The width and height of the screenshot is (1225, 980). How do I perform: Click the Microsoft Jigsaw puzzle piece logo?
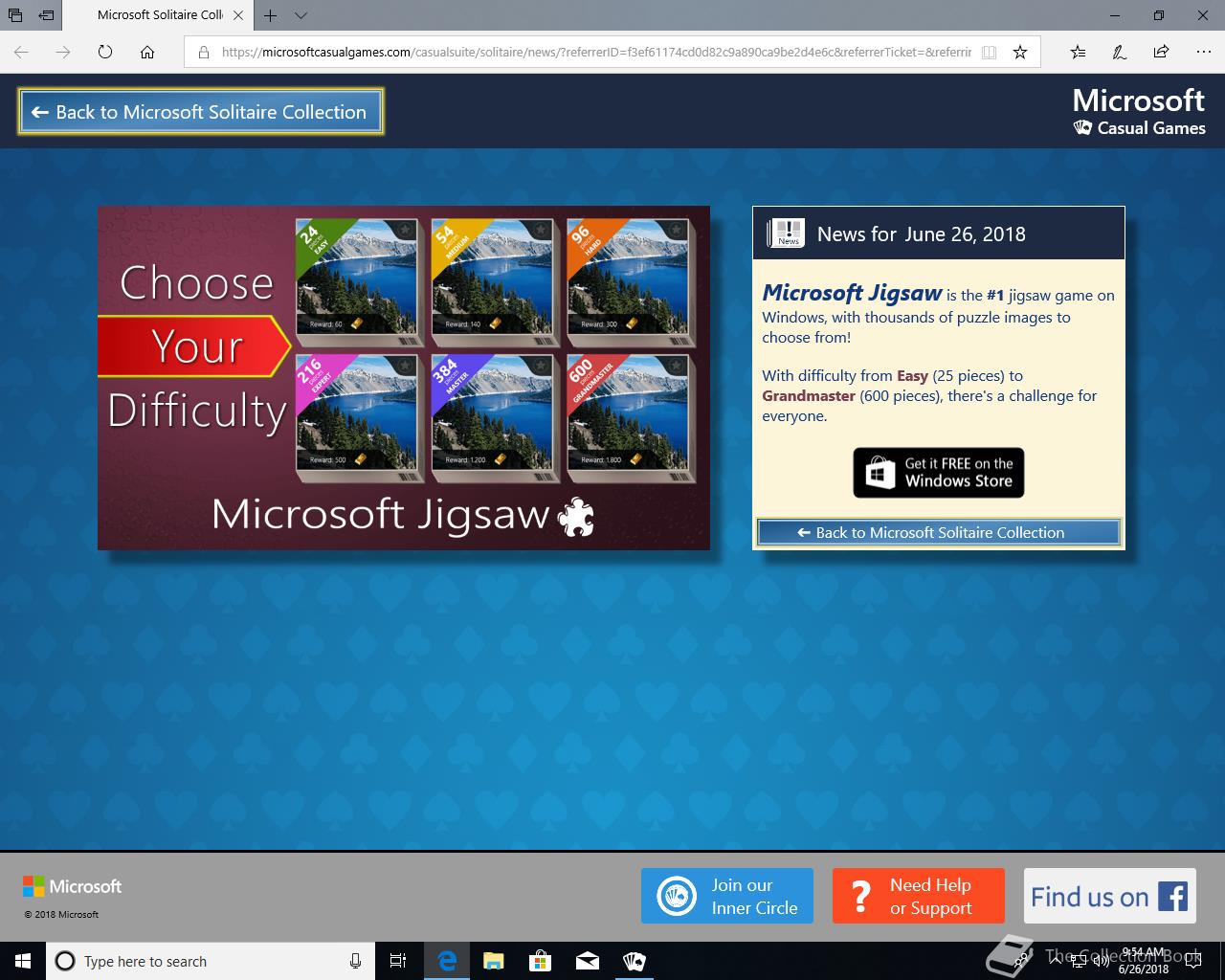[x=575, y=517]
